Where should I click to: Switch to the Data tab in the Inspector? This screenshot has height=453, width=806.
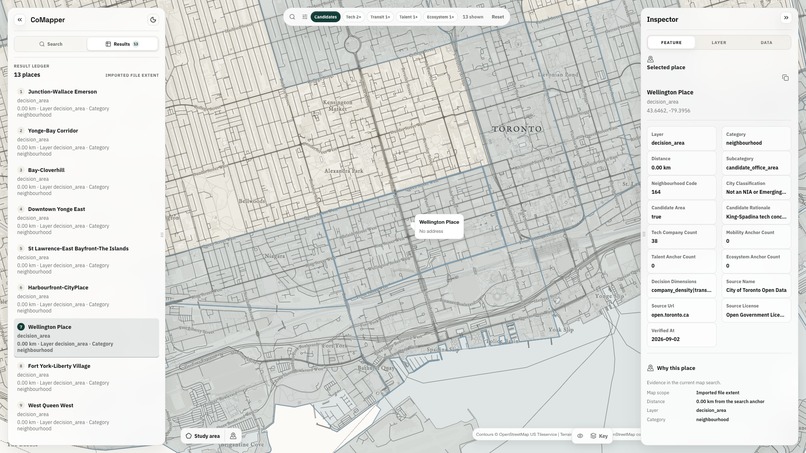tap(766, 43)
